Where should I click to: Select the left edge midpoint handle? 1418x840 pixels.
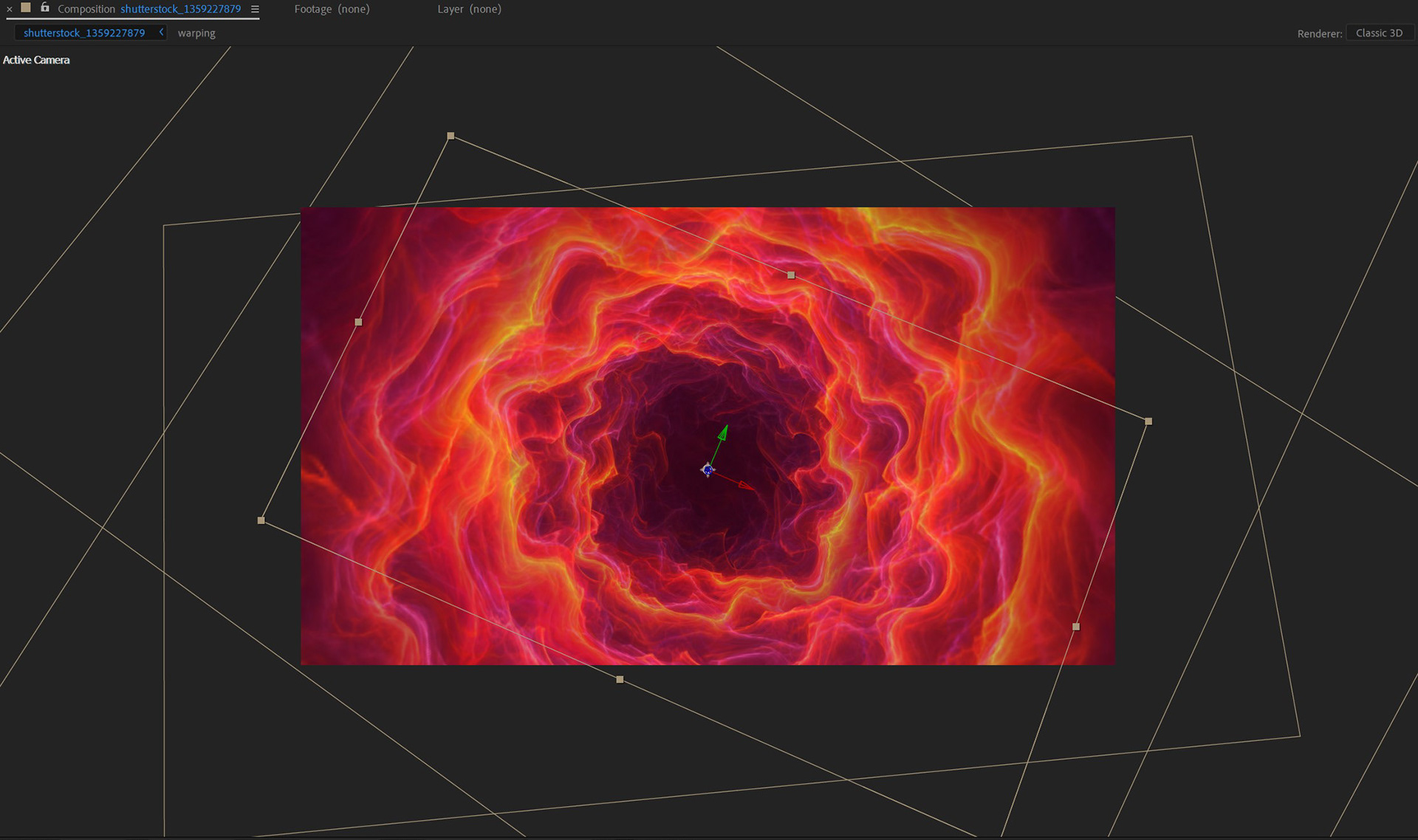click(x=359, y=323)
